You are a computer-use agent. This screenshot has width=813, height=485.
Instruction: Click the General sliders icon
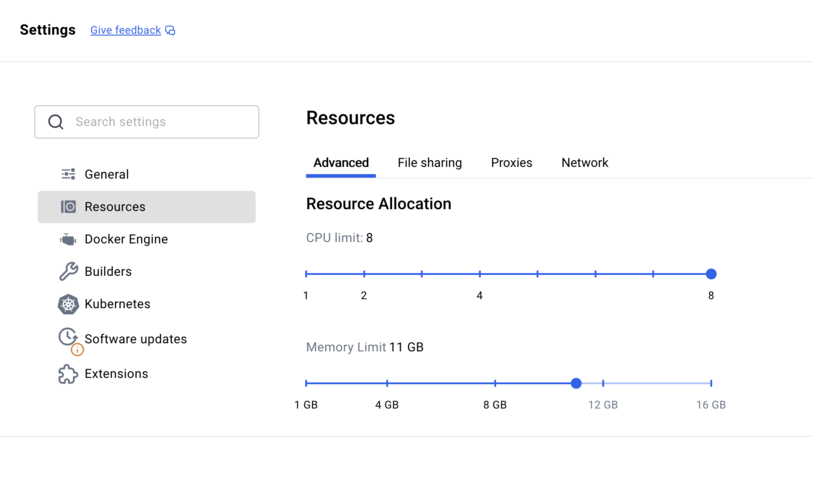68,174
